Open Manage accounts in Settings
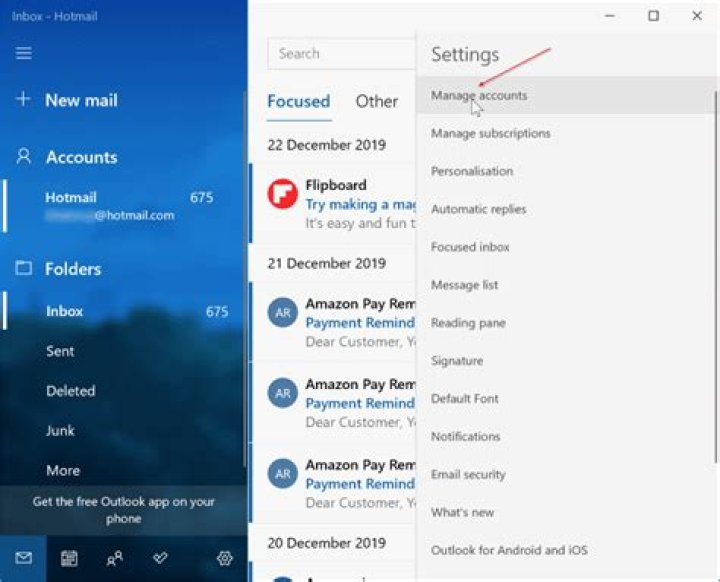720x582 pixels. pyautogui.click(x=479, y=96)
